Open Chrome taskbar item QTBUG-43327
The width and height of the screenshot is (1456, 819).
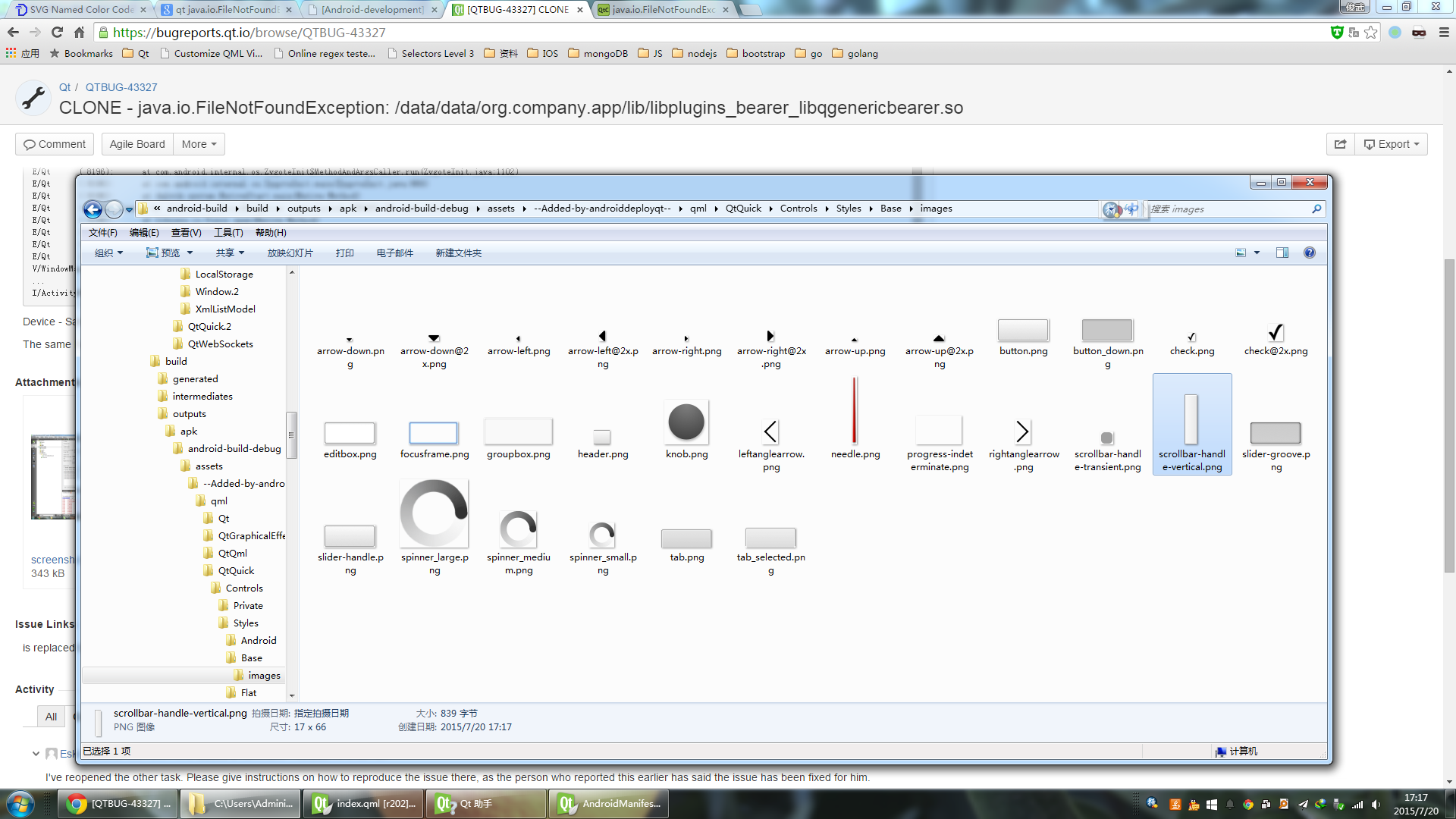click(118, 804)
